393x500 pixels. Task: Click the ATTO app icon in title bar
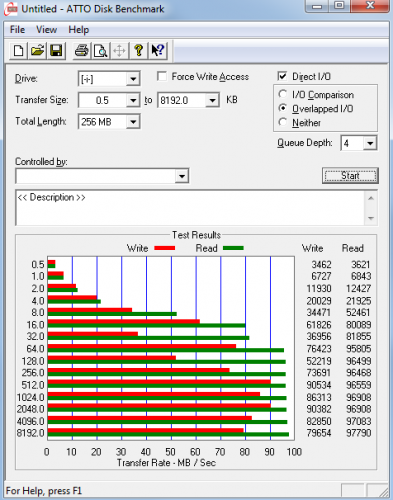pos(11,9)
